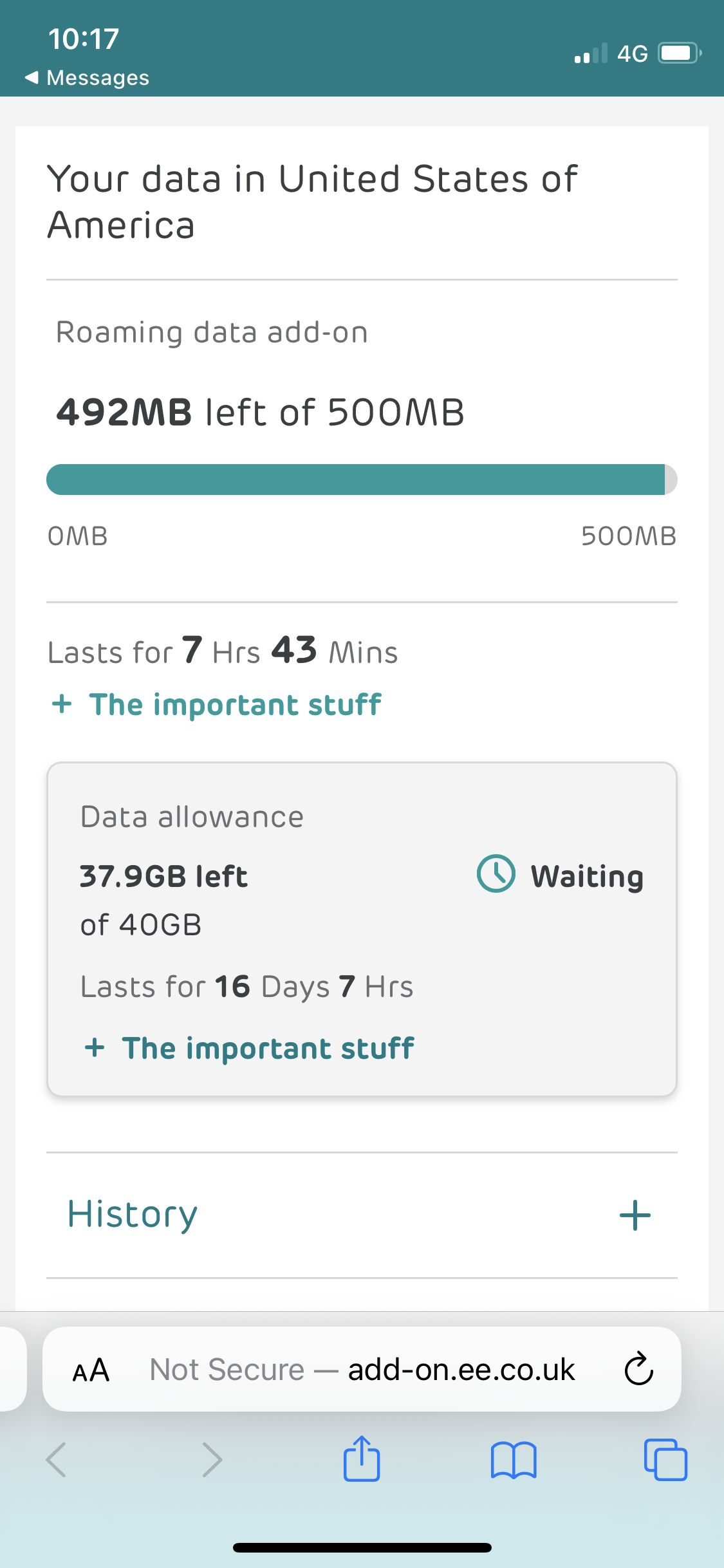
Task: Tap the 10:17 status bar clock
Action: coord(84,39)
